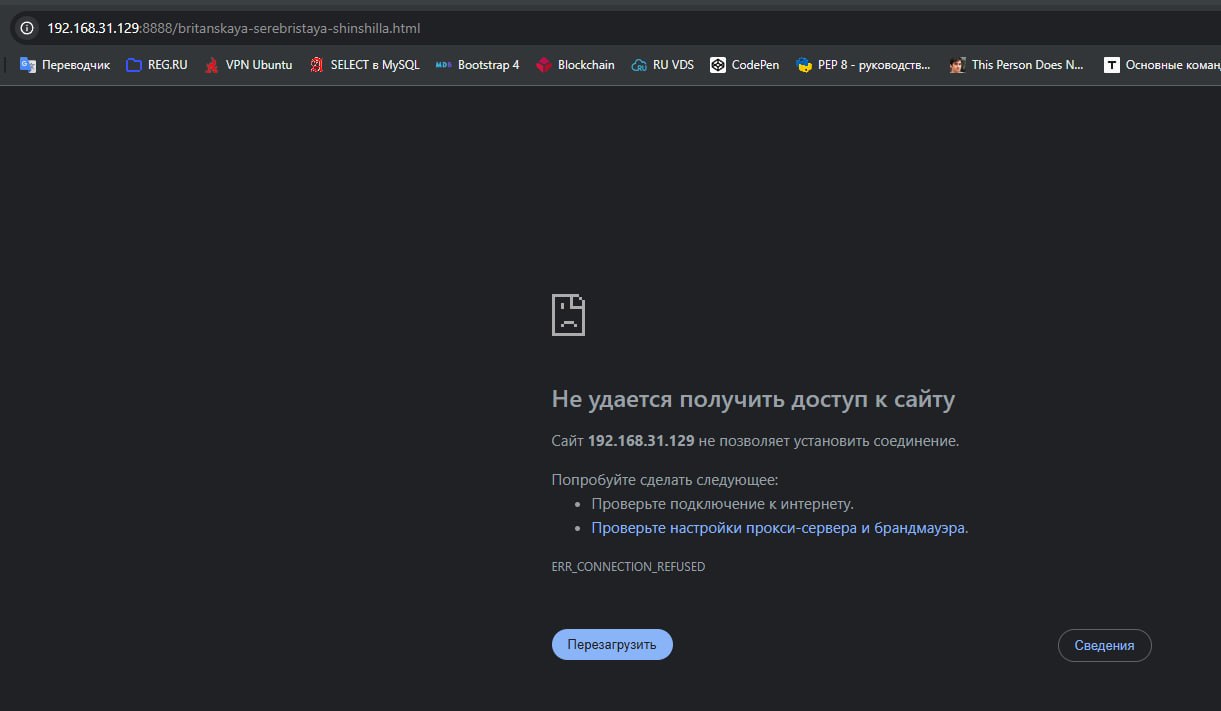
Task: Open the This Person Does Not Exist bookmark
Action: click(1016, 65)
